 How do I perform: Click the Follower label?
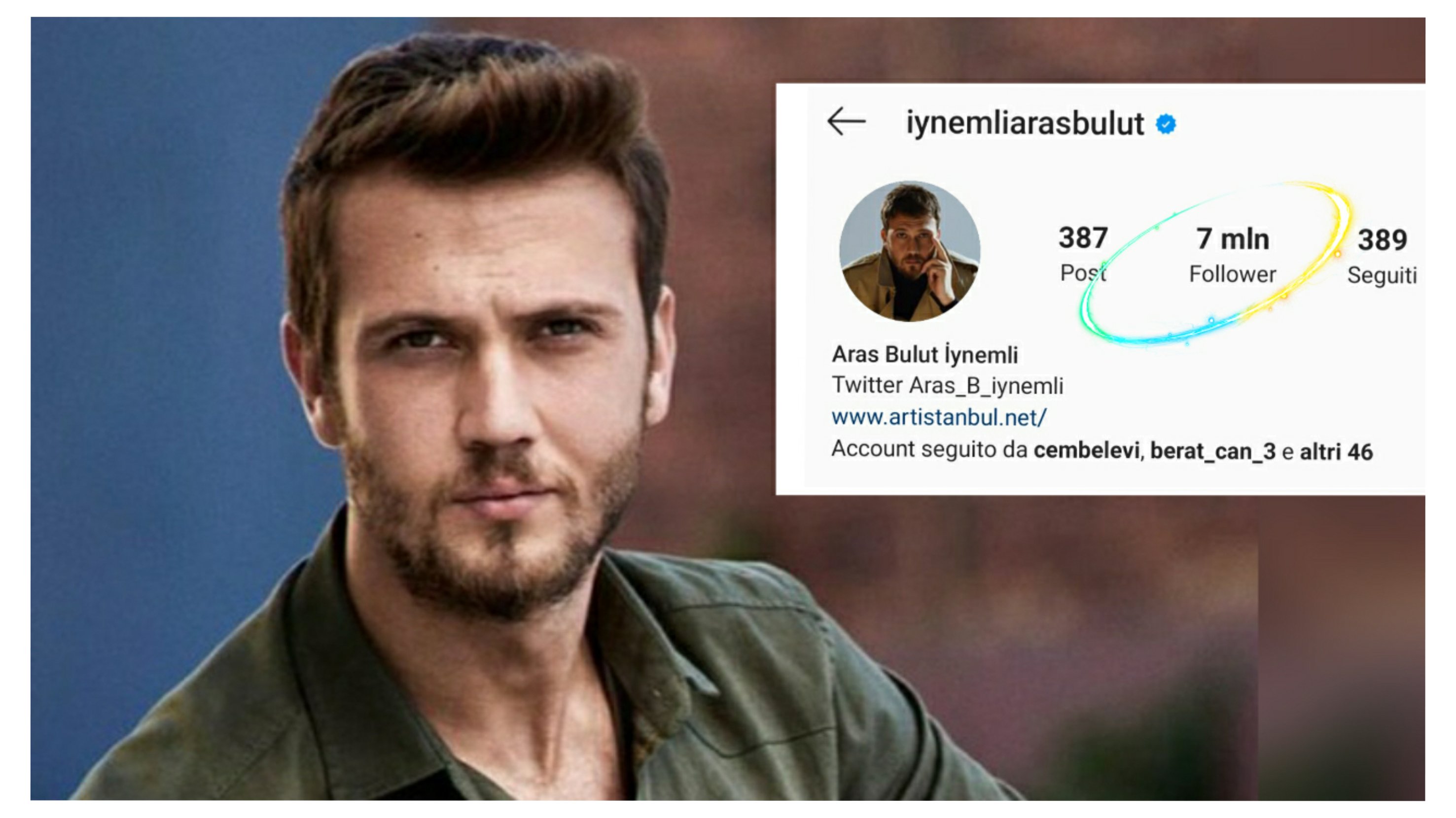[1233, 274]
